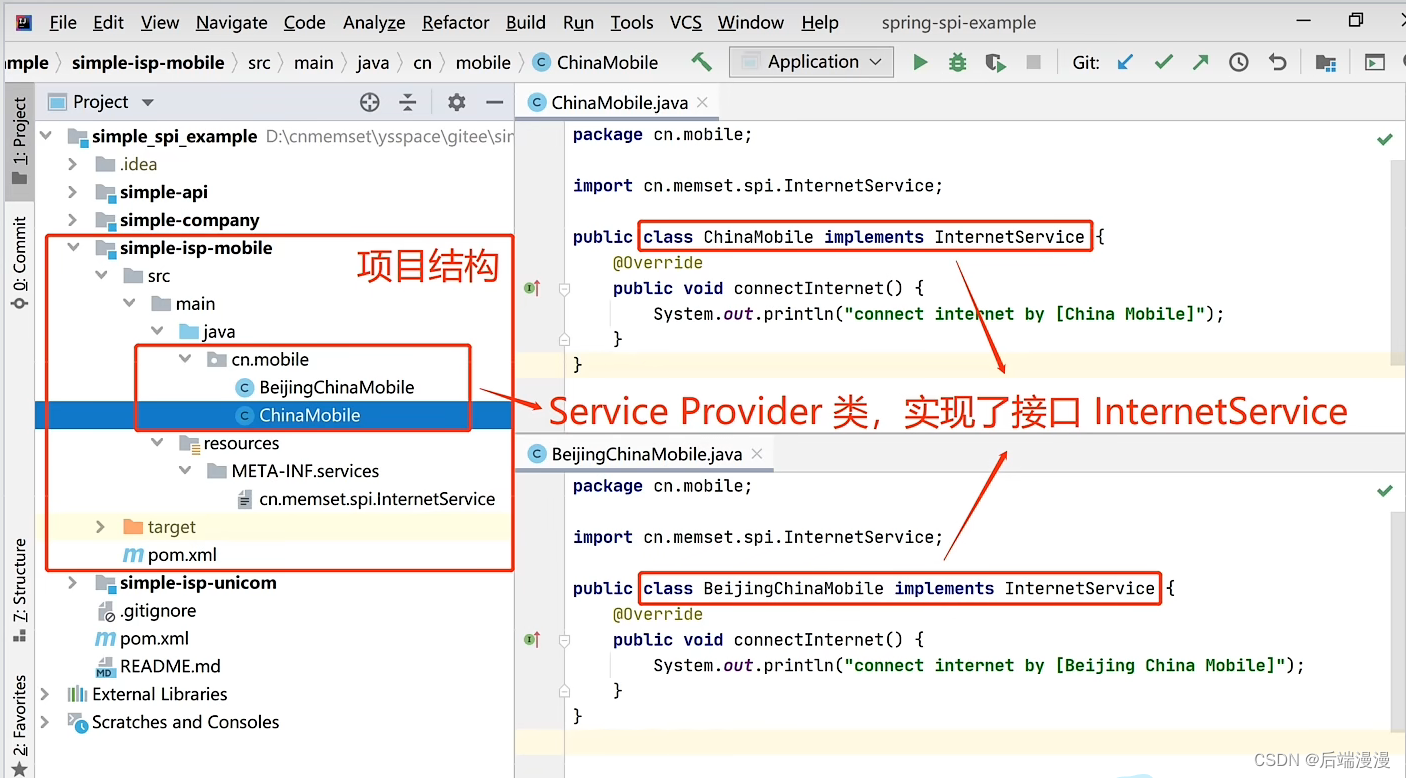
Task: Revert changes with the rollback arrow icon
Action: (x=1277, y=62)
